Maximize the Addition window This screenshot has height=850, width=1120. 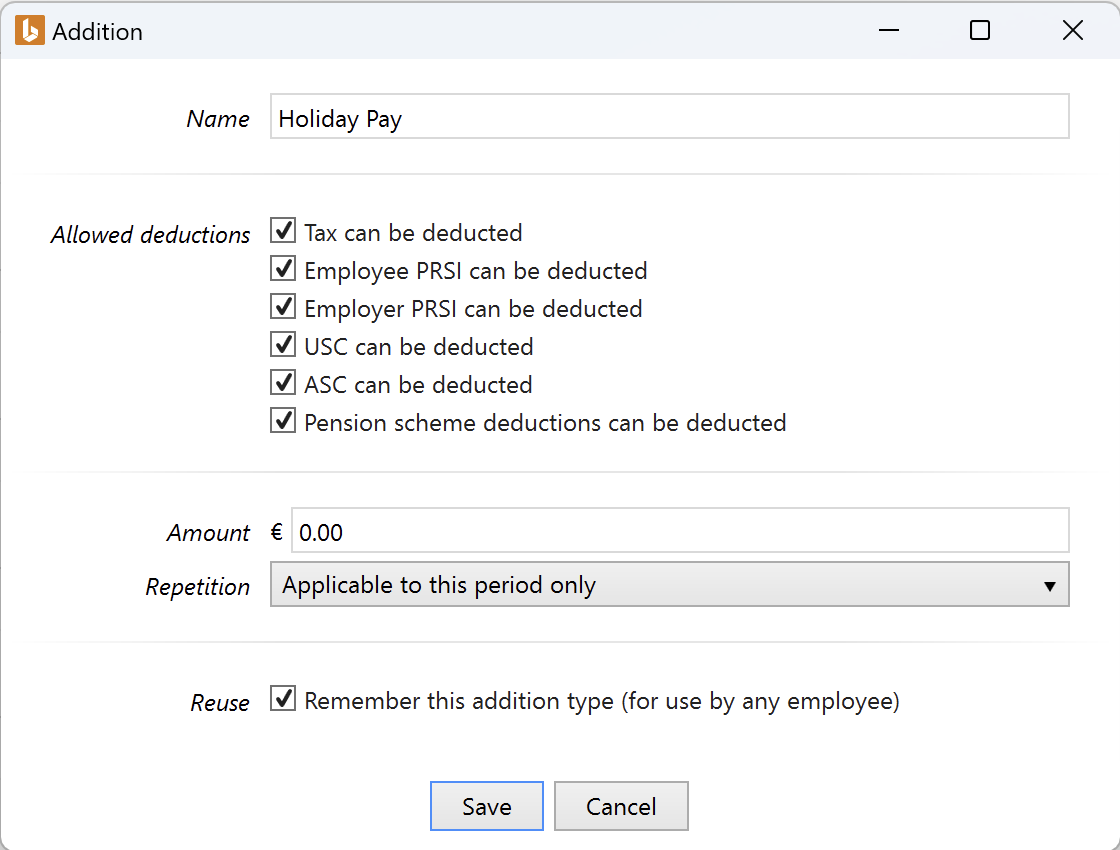(980, 31)
